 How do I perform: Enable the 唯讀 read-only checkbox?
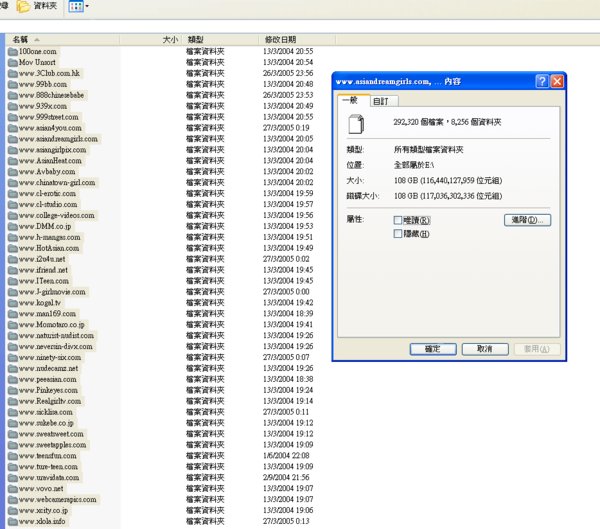(x=398, y=220)
